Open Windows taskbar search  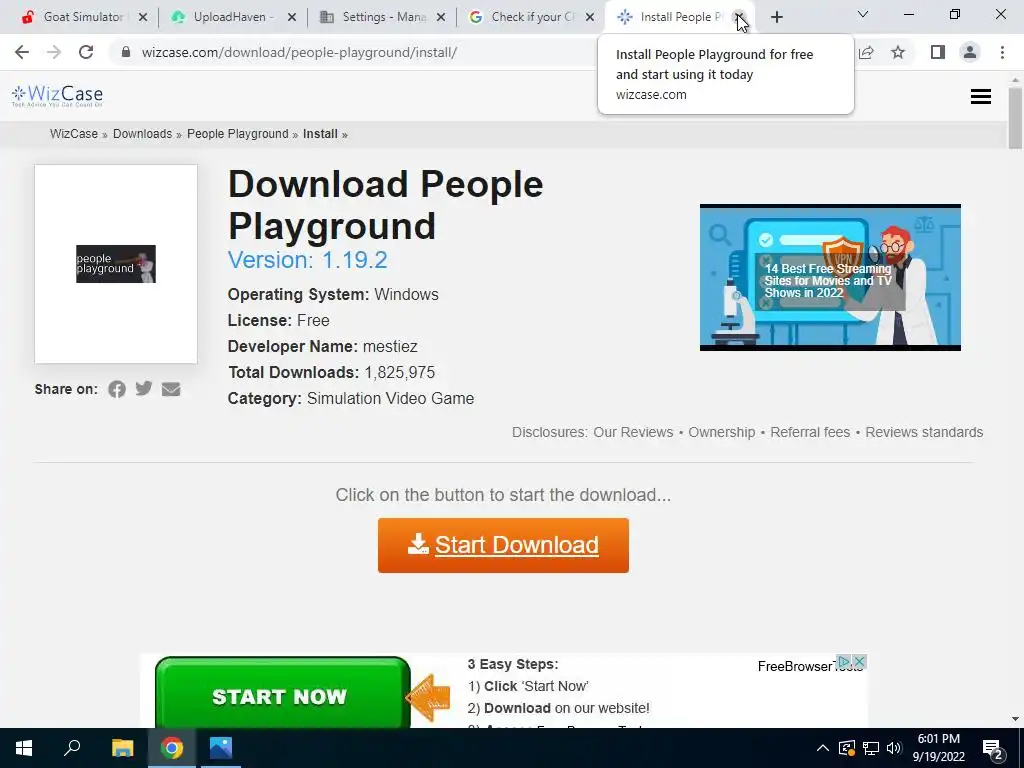(x=72, y=748)
